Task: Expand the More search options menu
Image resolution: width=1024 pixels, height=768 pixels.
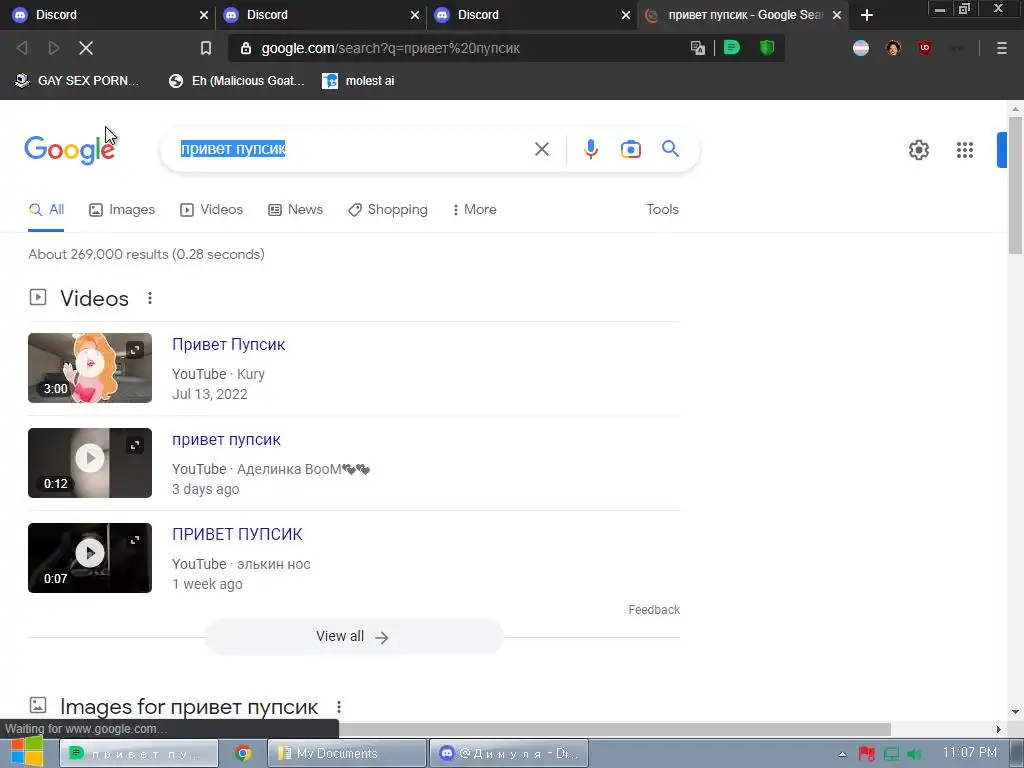Action: pos(474,210)
